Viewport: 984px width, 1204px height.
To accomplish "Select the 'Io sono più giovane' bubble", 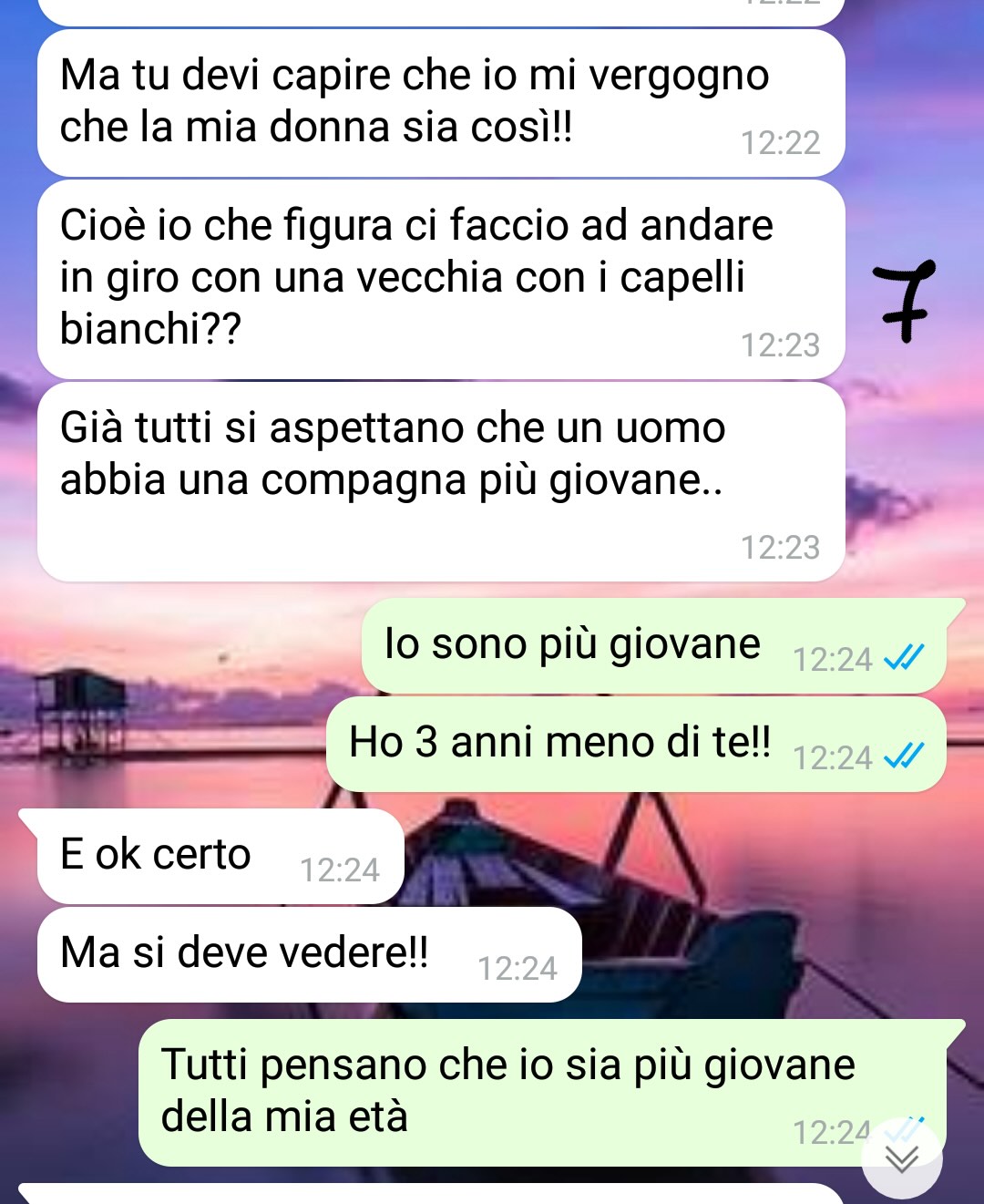I will point(654,645).
